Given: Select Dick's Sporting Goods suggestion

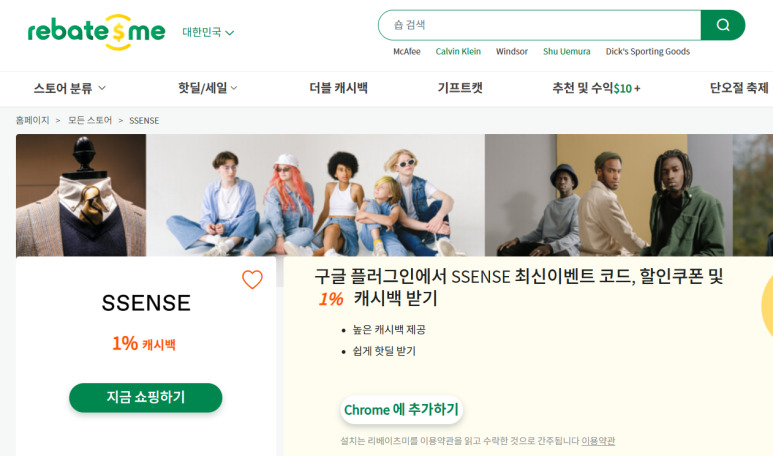Looking at the screenshot, I should (648, 51).
